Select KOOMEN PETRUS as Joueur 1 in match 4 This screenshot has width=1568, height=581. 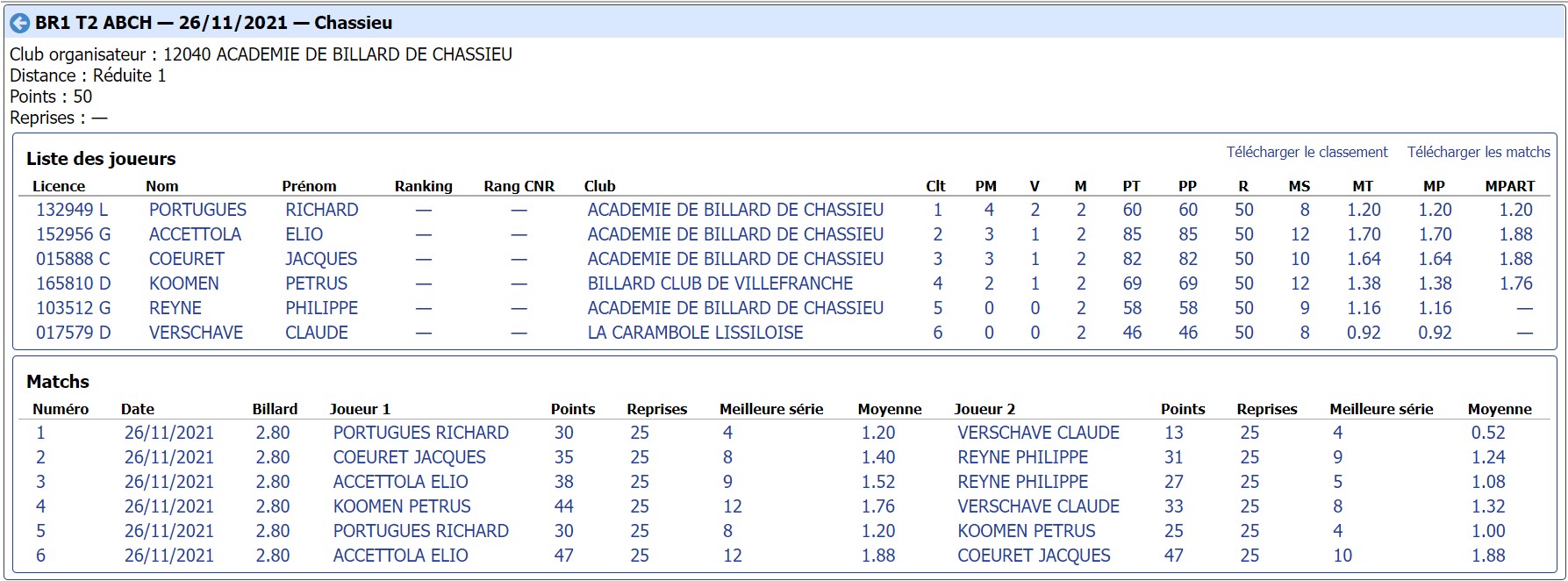click(x=402, y=506)
